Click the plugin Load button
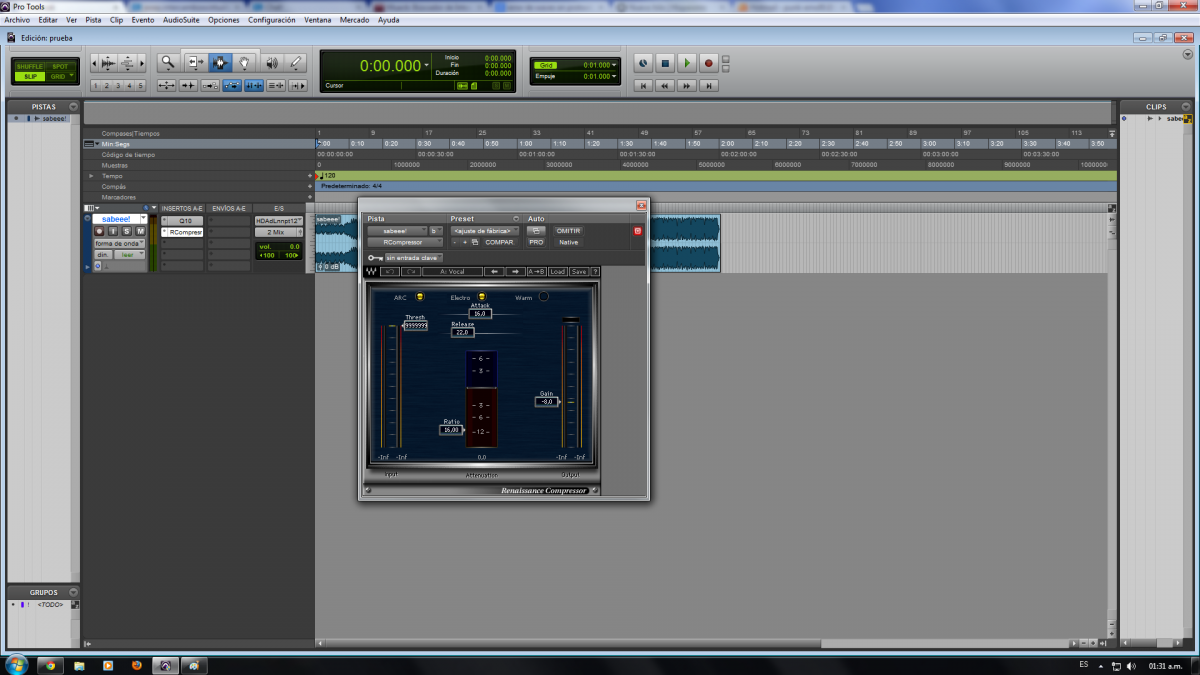 coord(557,271)
